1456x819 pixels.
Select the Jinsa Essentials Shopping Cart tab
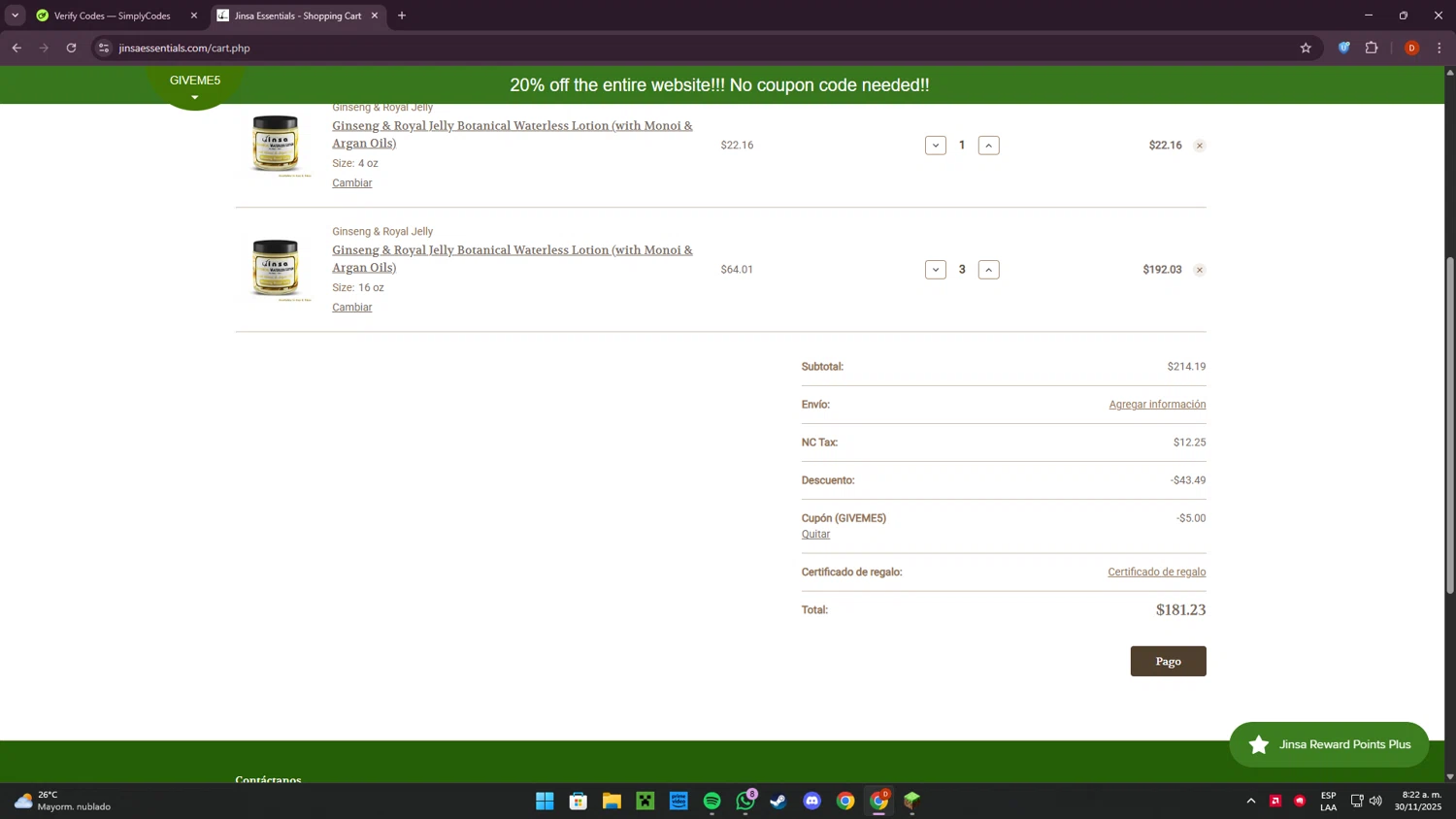pyautogui.click(x=297, y=16)
